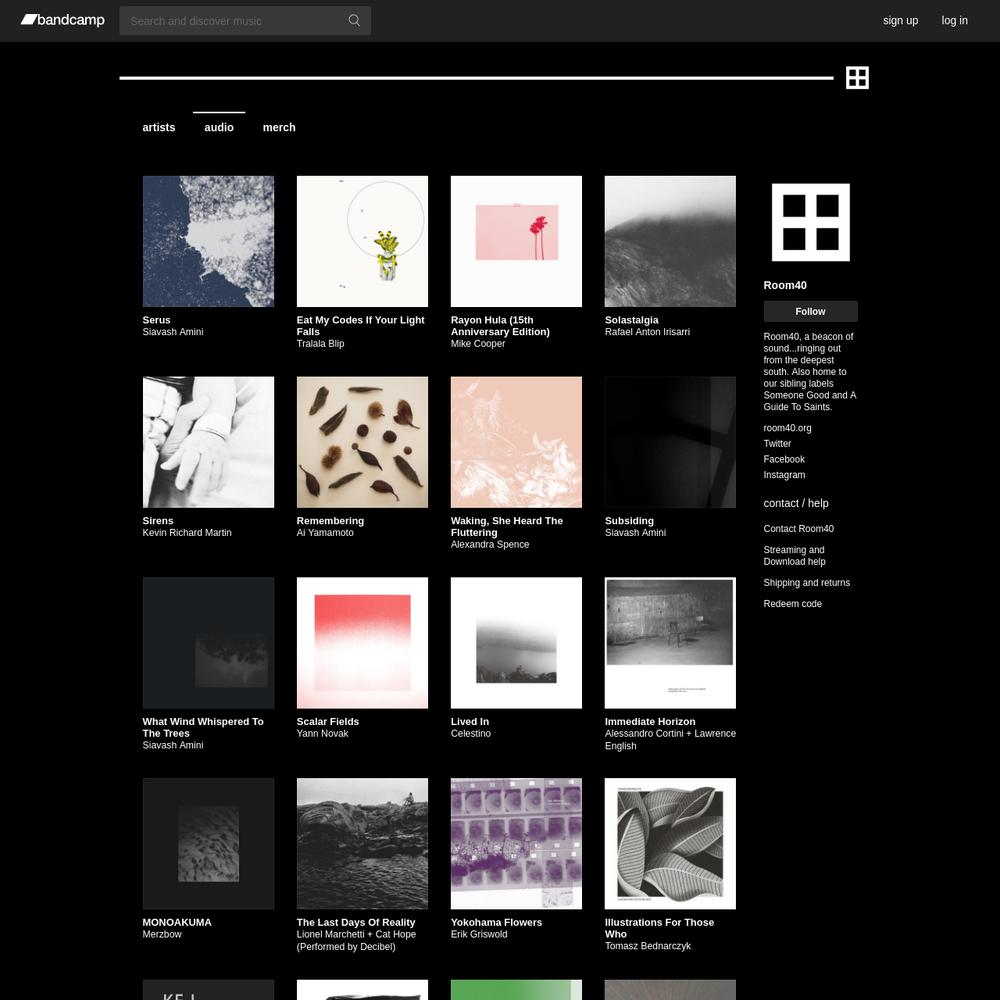The height and width of the screenshot is (1000, 1000).
Task: Open Eat My Codes If Your Light Falls cover
Action: pos(362,242)
